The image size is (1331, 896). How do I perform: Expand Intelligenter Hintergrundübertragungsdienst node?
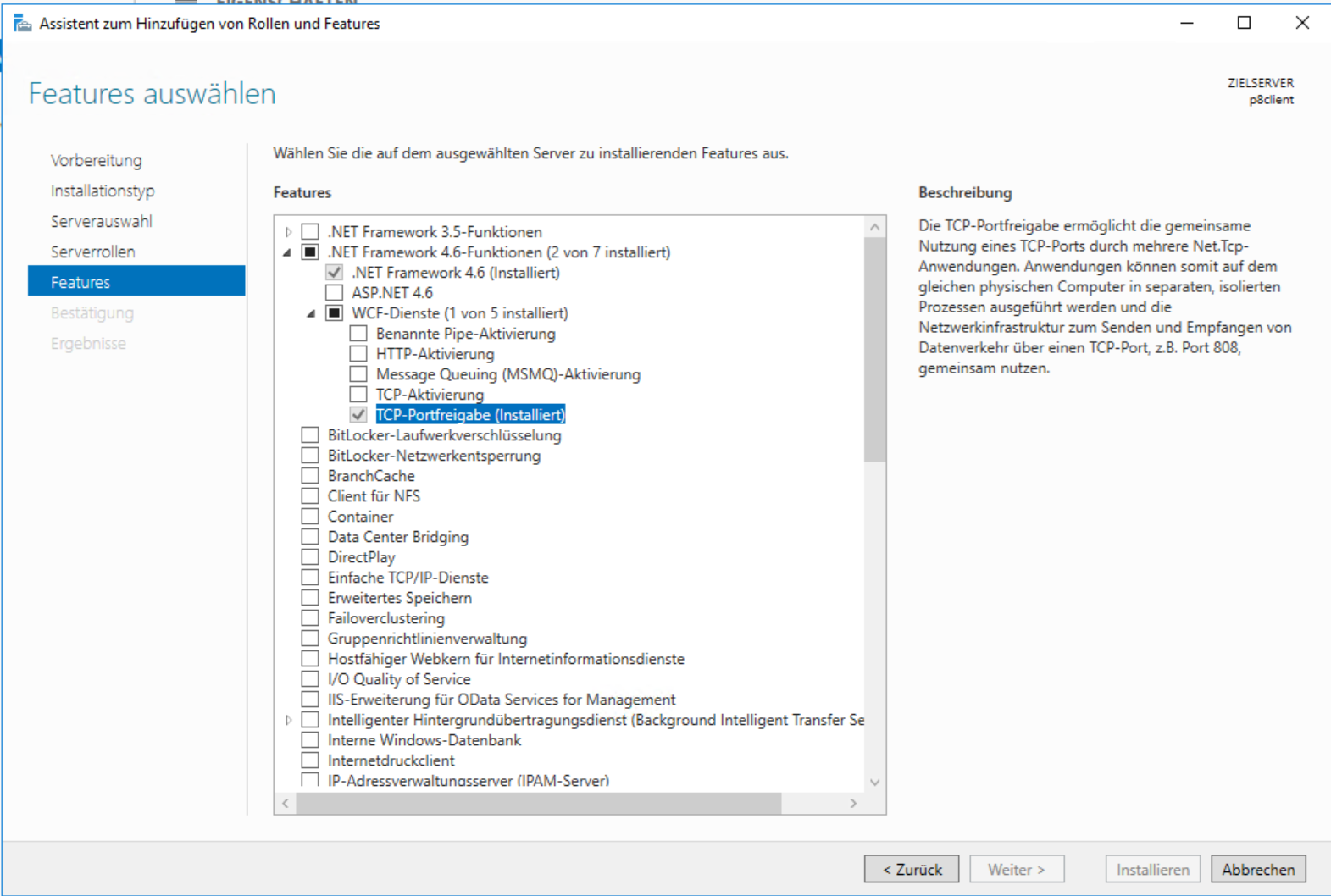coord(289,720)
